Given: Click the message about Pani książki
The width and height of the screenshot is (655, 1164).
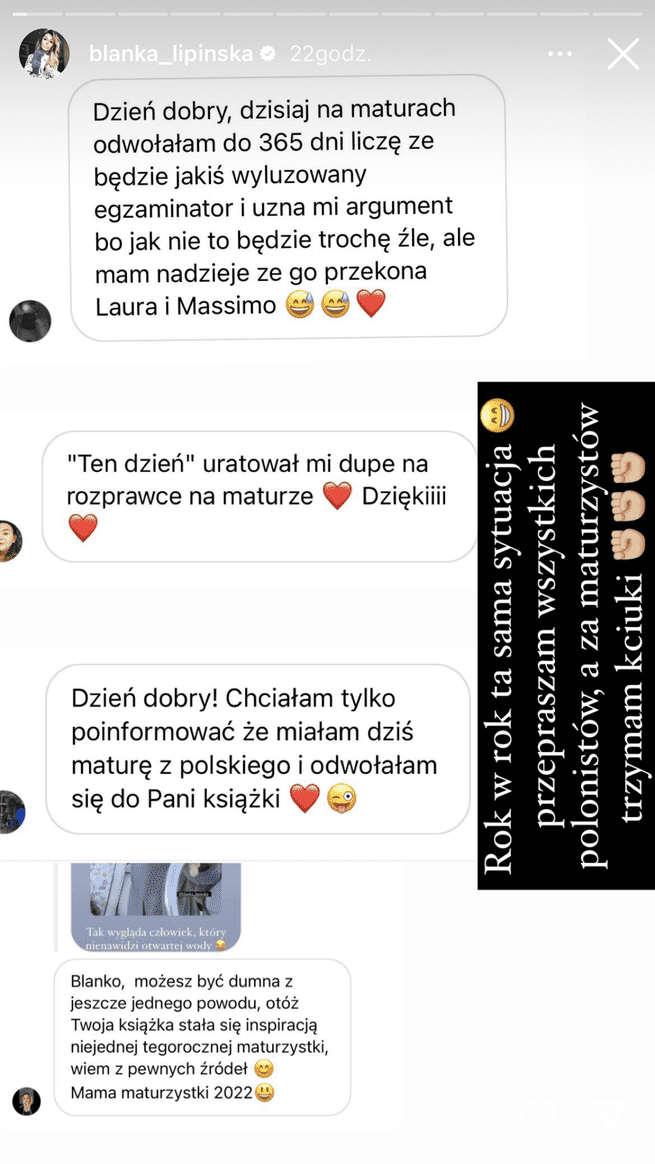Looking at the screenshot, I should pos(258,748).
